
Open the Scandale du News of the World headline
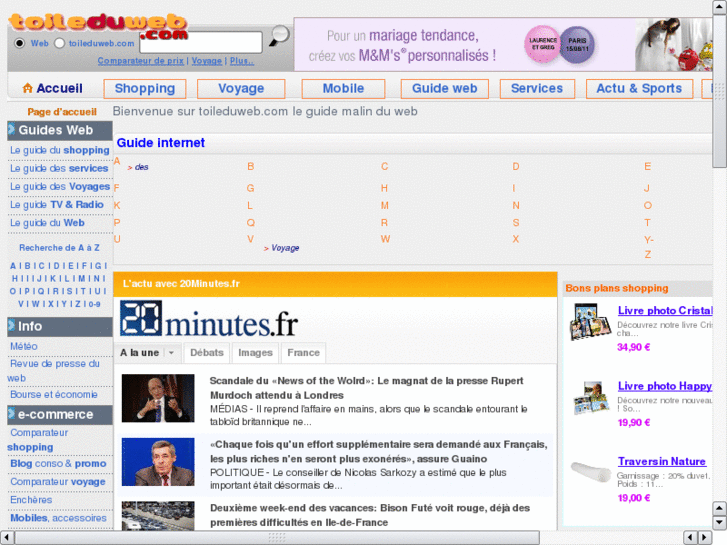(x=366, y=388)
